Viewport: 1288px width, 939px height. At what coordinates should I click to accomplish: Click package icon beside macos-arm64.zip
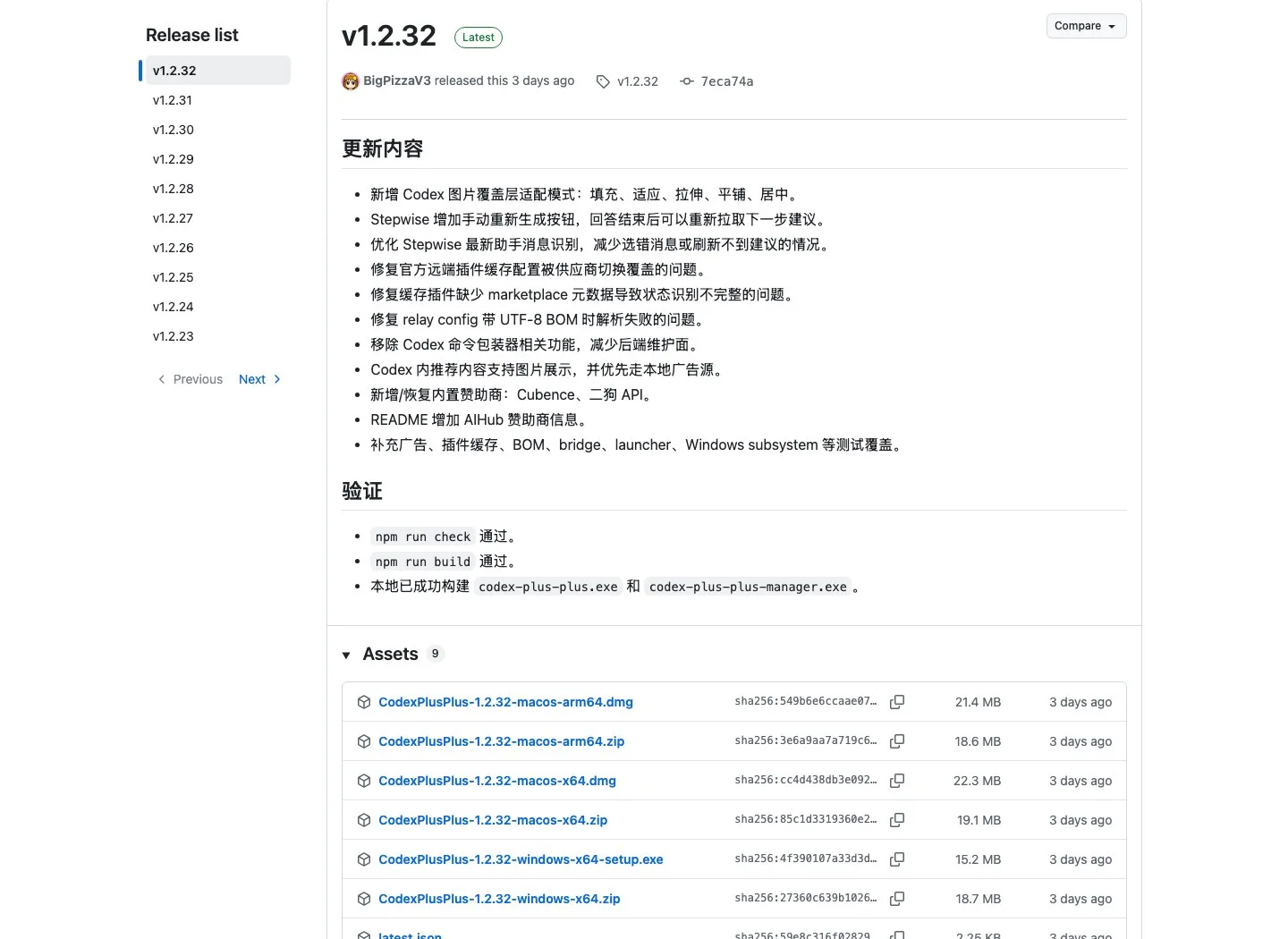pyautogui.click(x=364, y=741)
